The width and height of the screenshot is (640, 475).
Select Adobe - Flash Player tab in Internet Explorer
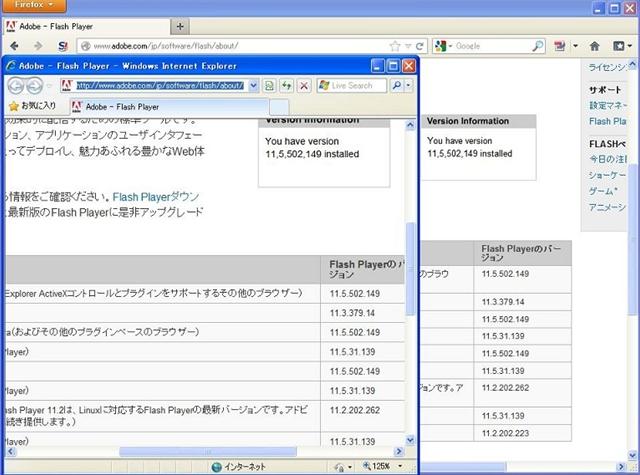169,107
